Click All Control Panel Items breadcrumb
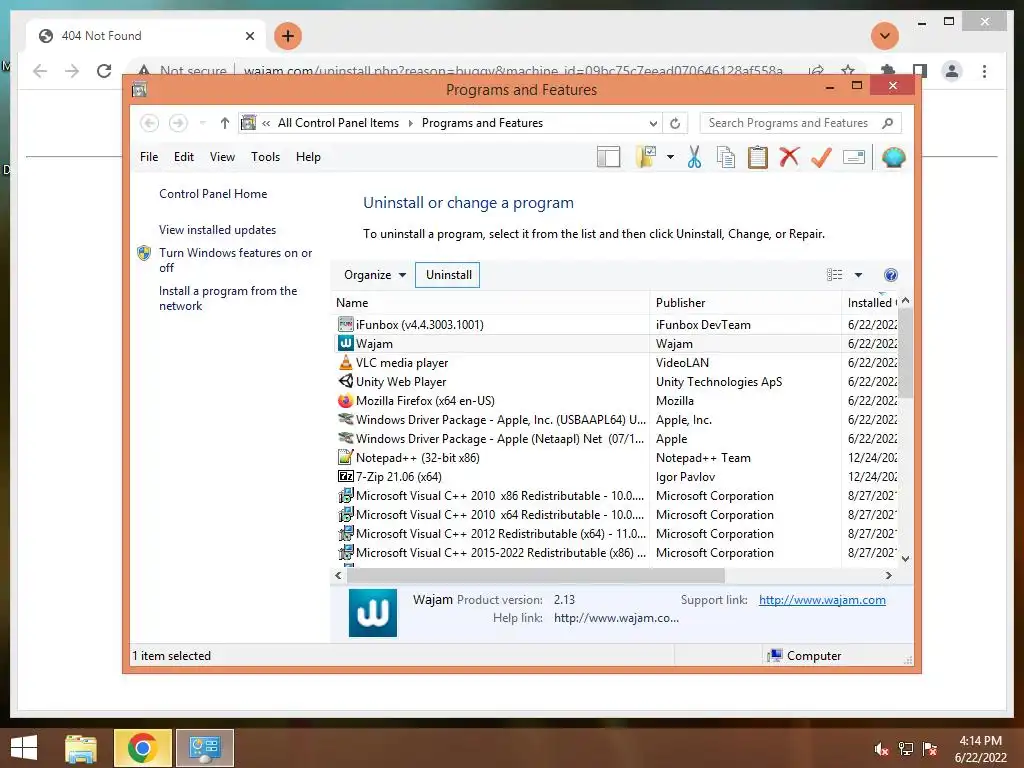Viewport: 1024px width, 768px height. click(338, 123)
